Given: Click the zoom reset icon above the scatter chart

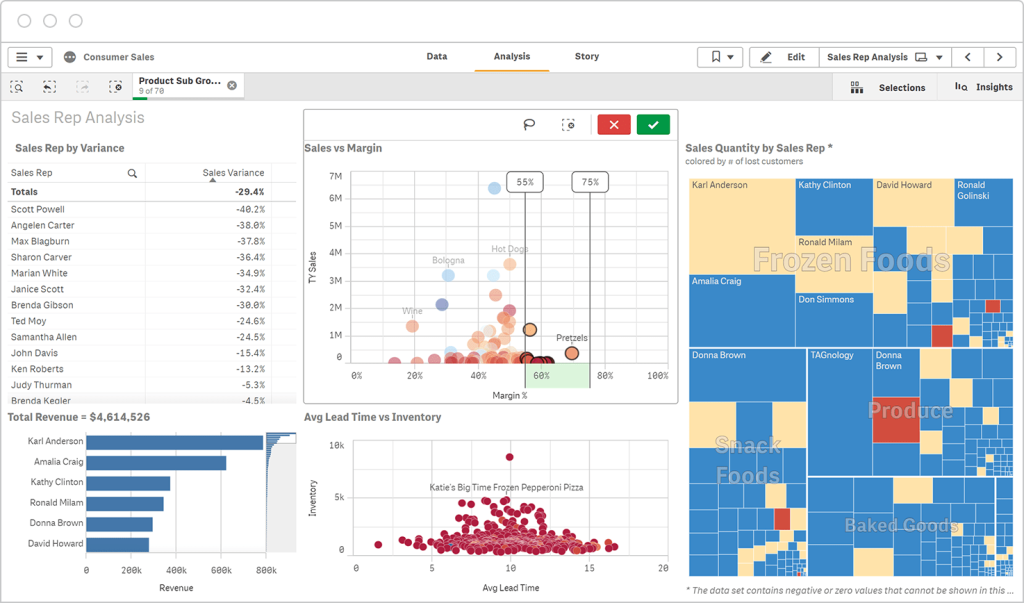Looking at the screenshot, I should (569, 124).
